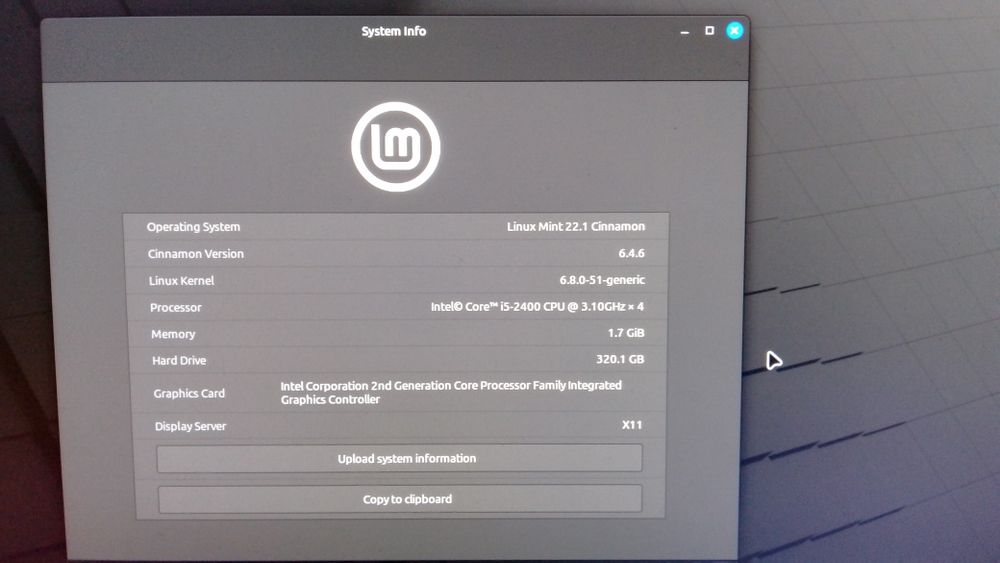Click the Linux Mint logo
Screen dimensions: 1000x563
(x=396, y=147)
